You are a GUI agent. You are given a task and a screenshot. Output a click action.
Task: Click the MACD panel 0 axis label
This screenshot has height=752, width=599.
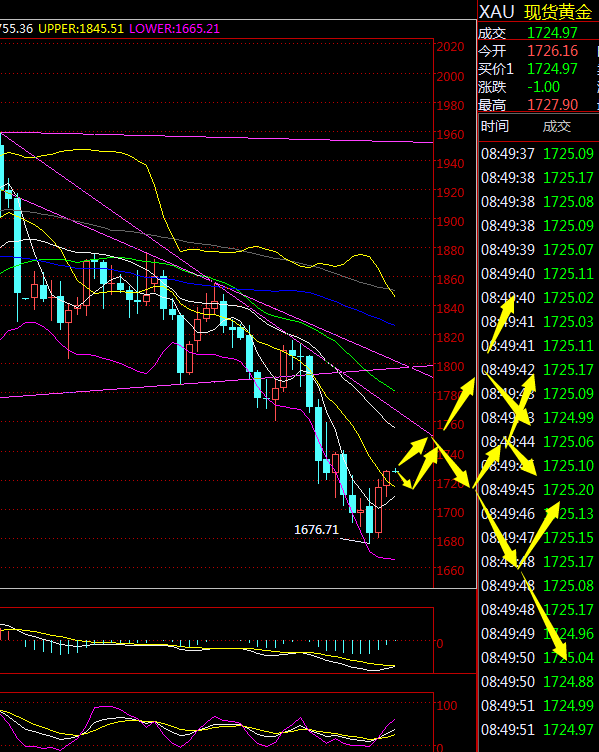pyautogui.click(x=440, y=643)
